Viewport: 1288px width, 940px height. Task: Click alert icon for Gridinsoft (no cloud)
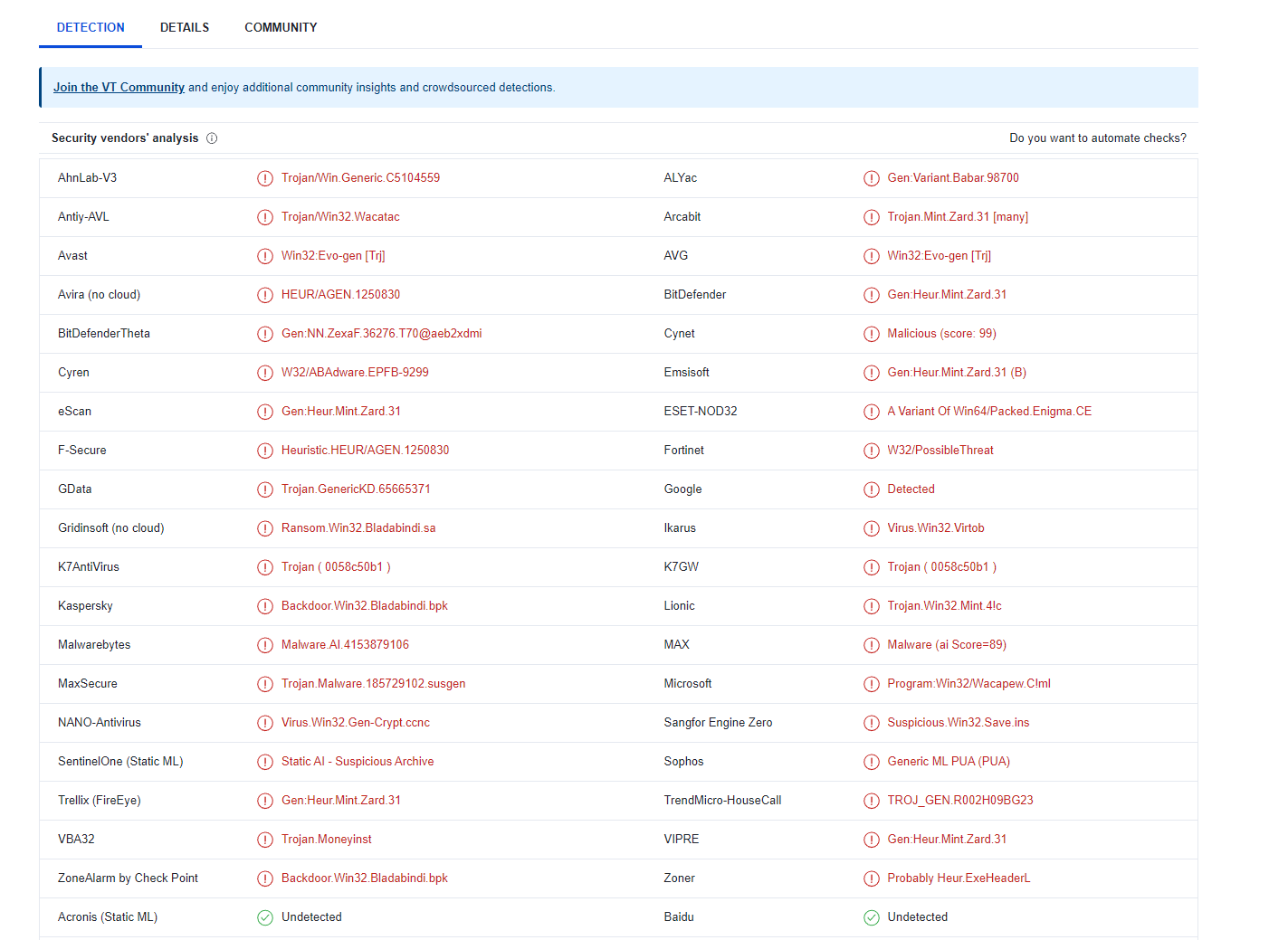[x=265, y=528]
